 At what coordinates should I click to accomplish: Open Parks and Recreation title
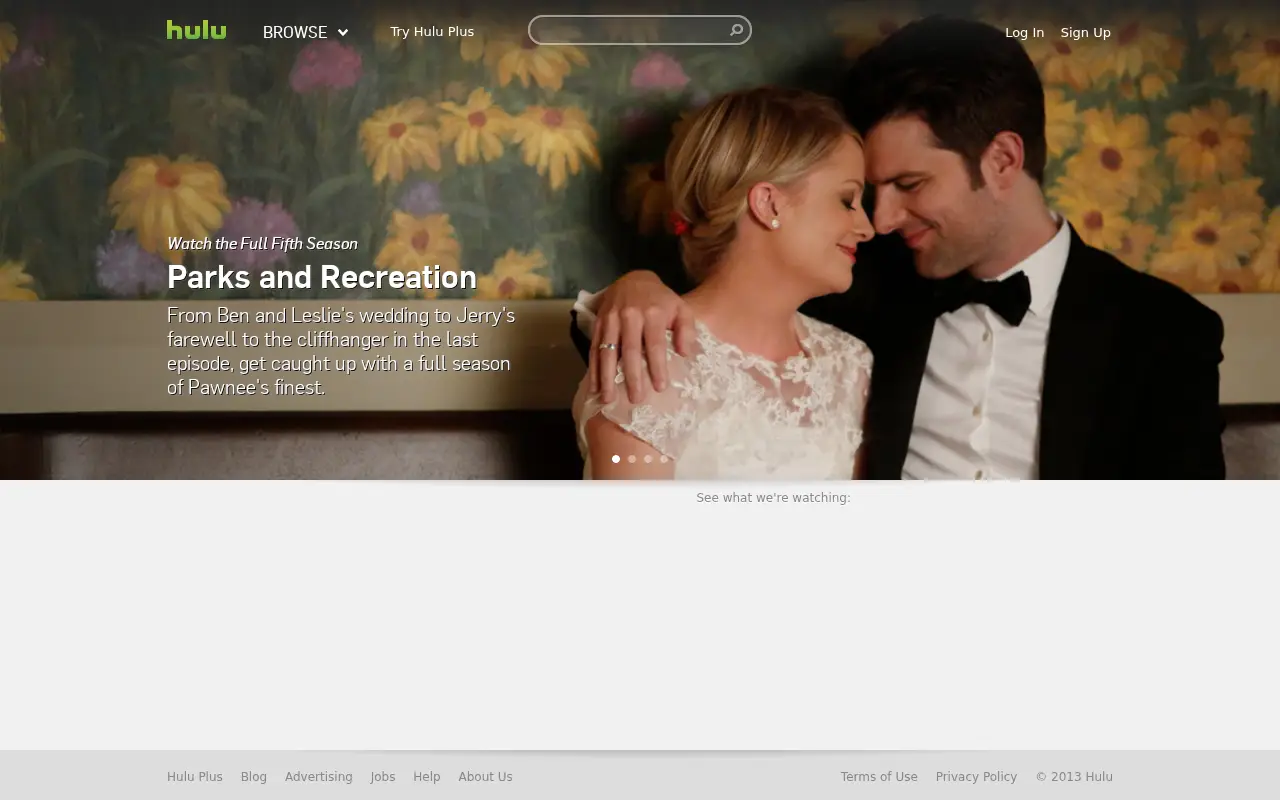322,276
